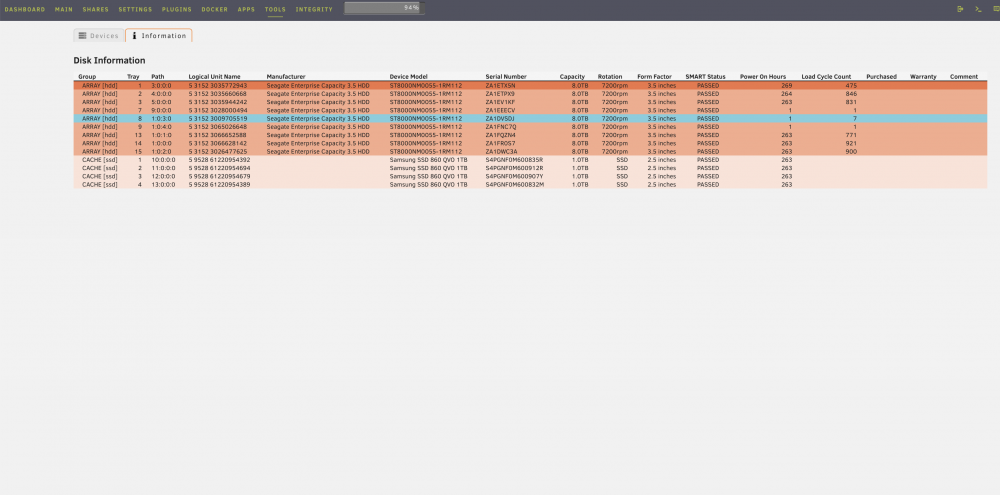The image size is (1000, 495).
Task: Click load cycle count 921
Action: coord(851,144)
